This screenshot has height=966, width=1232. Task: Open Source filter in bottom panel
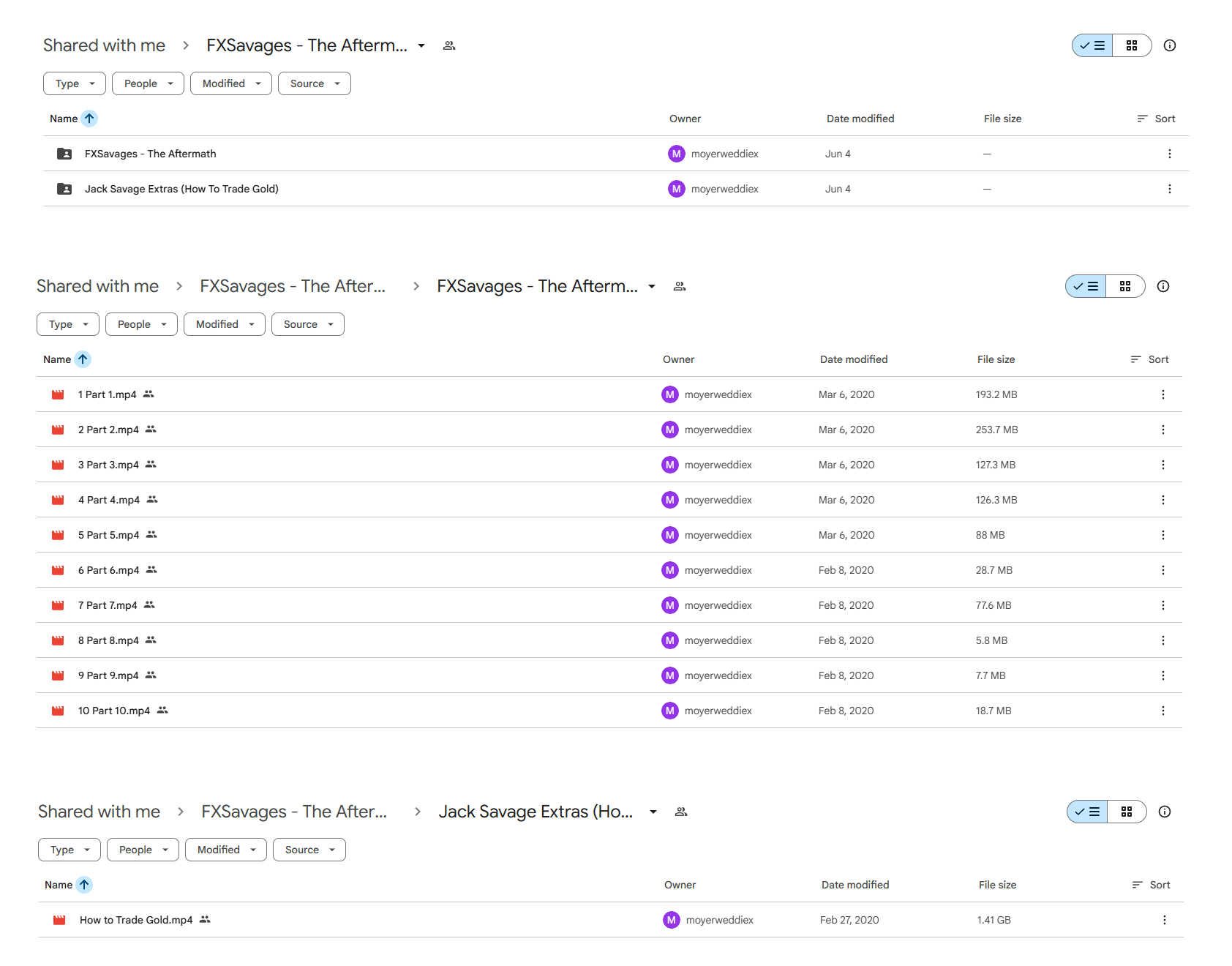coord(309,850)
